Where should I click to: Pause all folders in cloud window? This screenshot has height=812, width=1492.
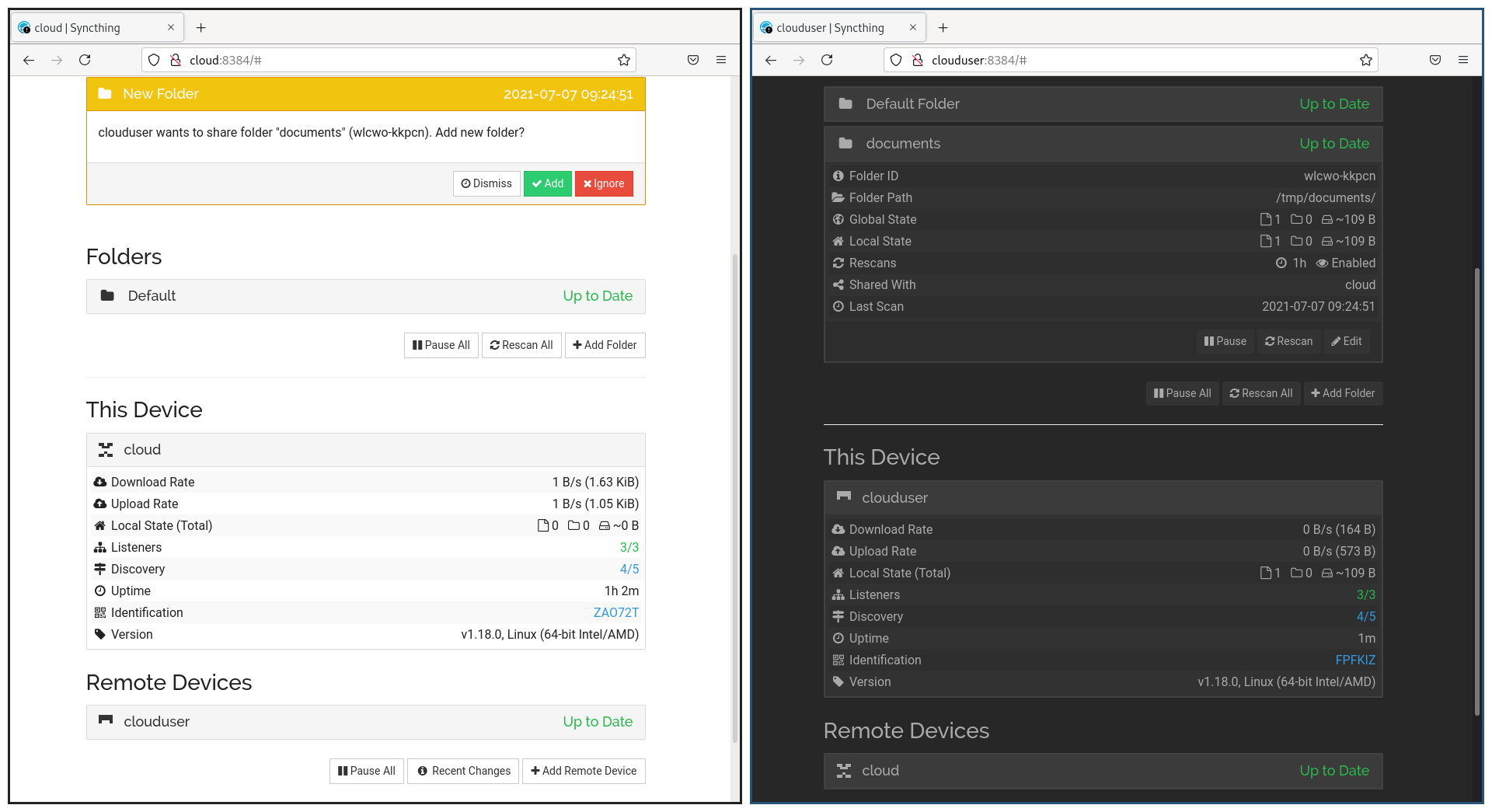(441, 345)
